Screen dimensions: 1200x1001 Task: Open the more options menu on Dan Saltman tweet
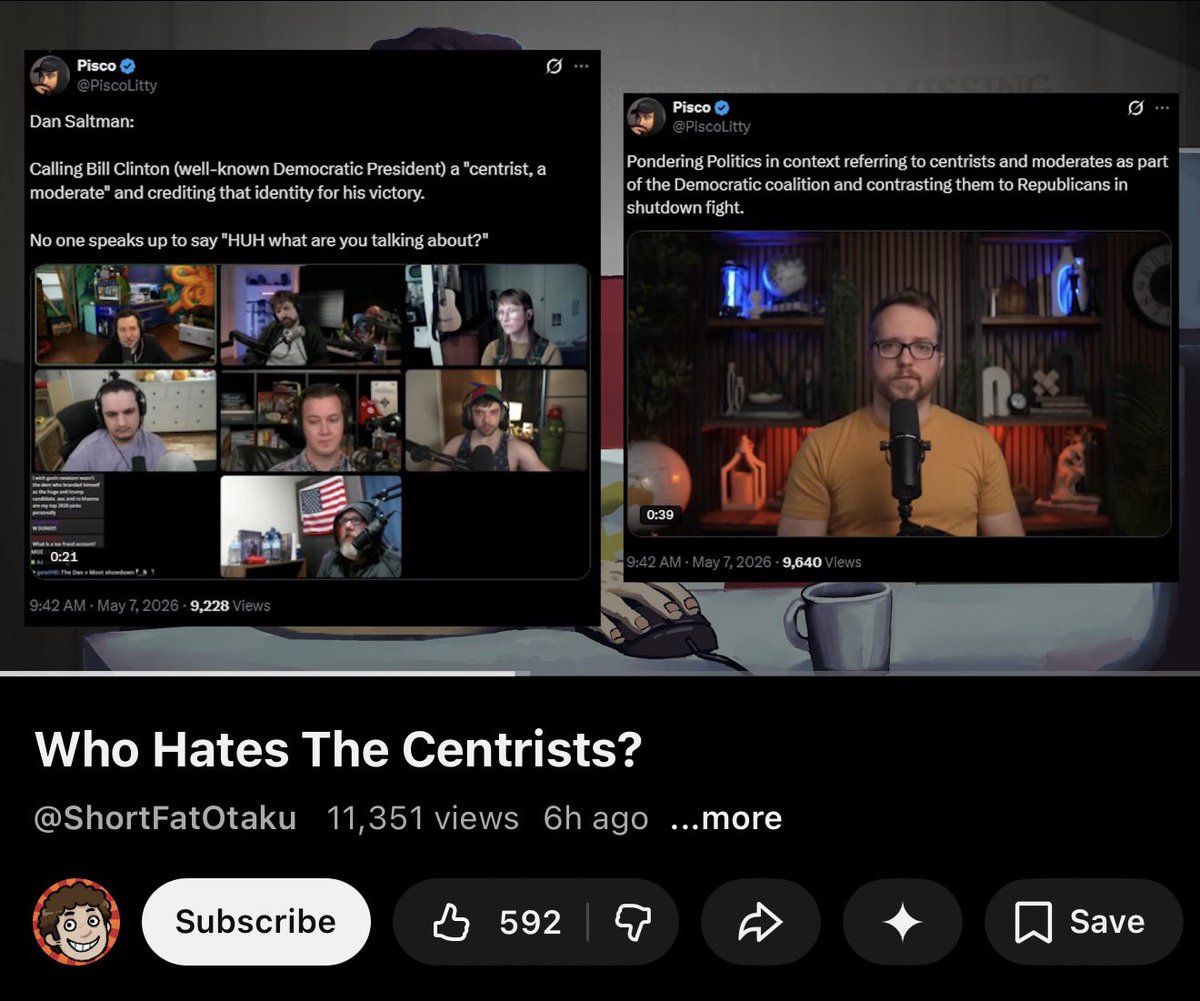581,67
